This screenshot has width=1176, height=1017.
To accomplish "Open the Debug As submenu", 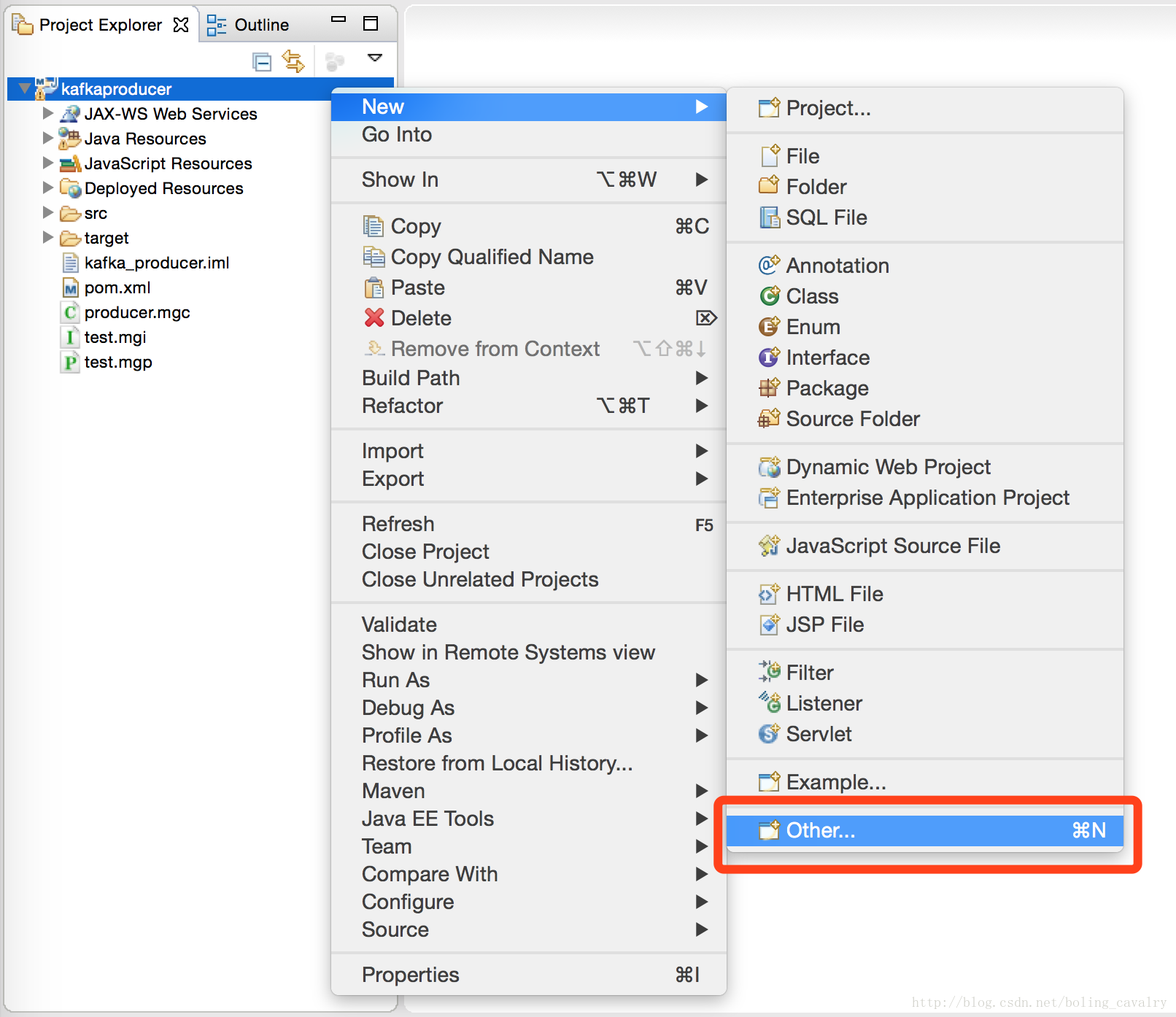I will coord(529,708).
